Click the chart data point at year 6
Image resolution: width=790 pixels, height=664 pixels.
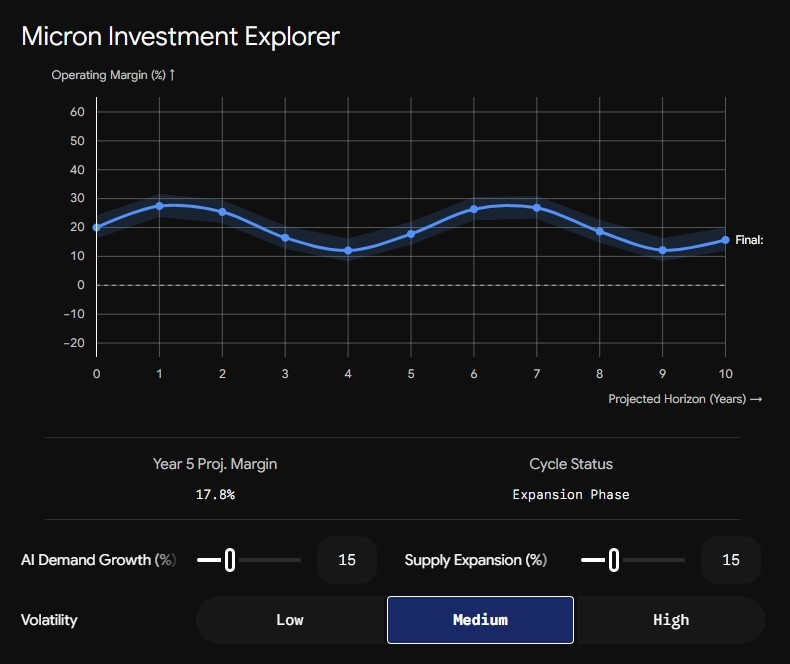pos(474,209)
